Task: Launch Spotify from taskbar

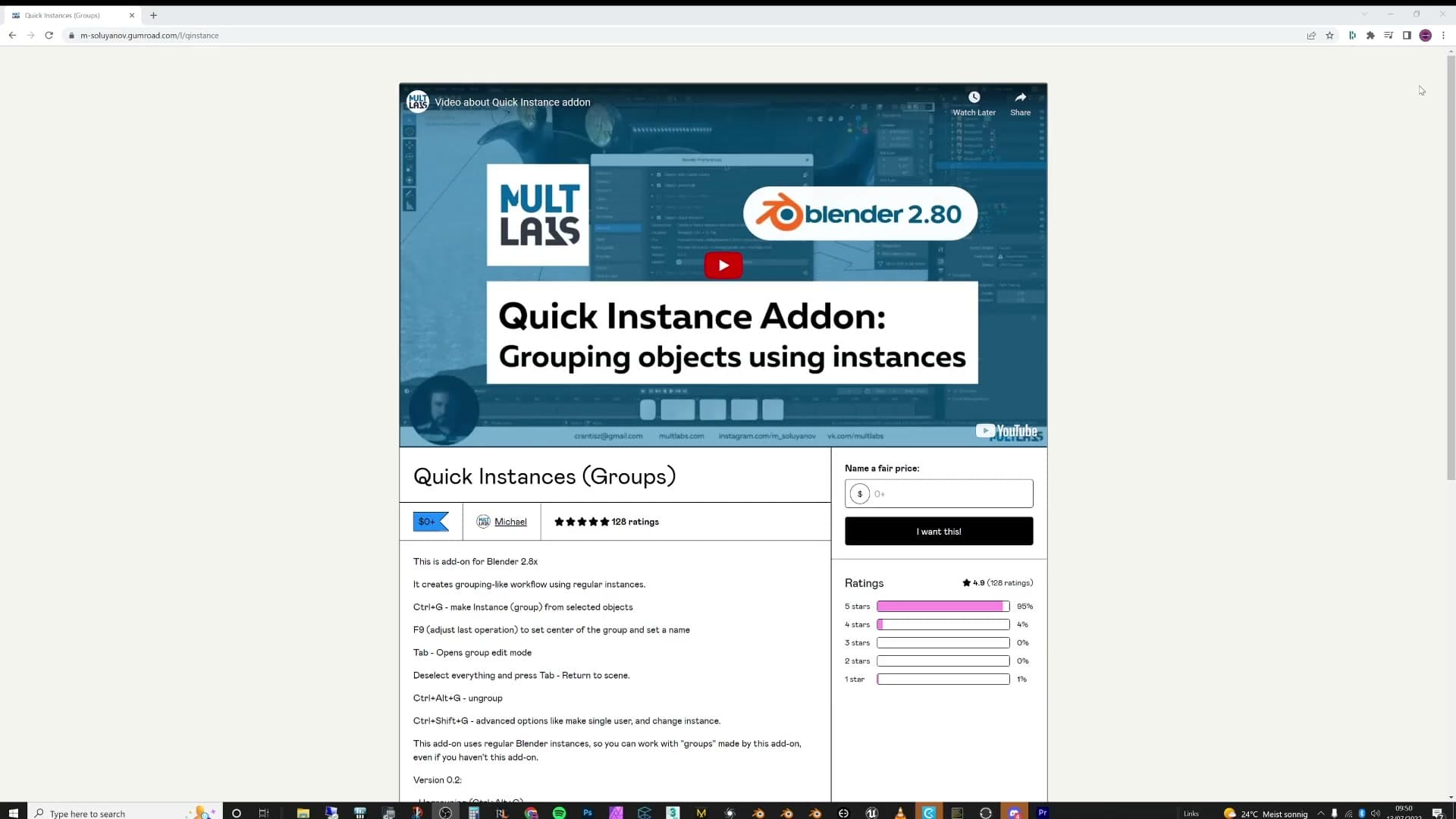Action: [559, 813]
